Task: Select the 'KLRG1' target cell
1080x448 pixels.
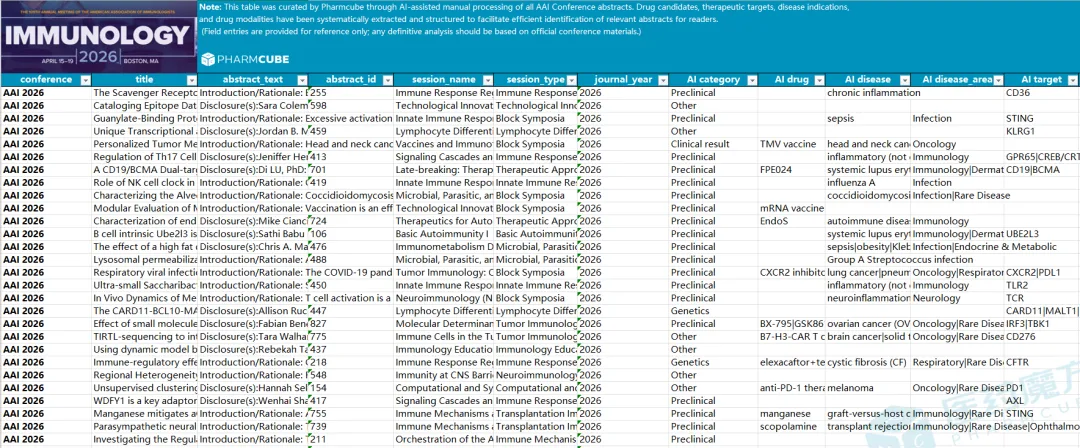Action: point(1042,131)
